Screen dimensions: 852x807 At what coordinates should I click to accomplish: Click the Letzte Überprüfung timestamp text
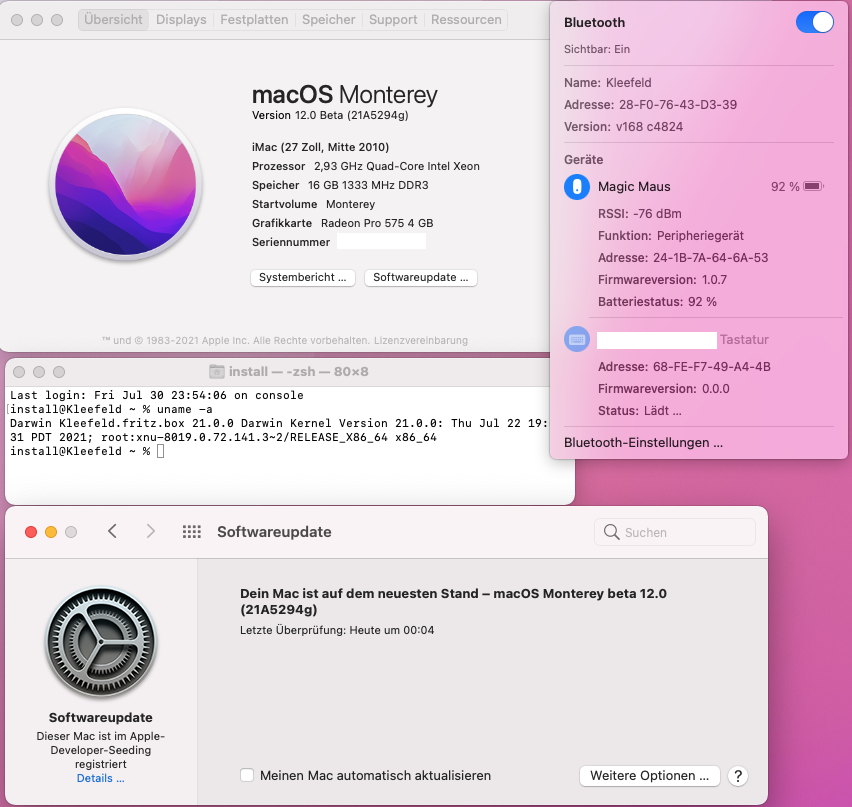coord(337,630)
